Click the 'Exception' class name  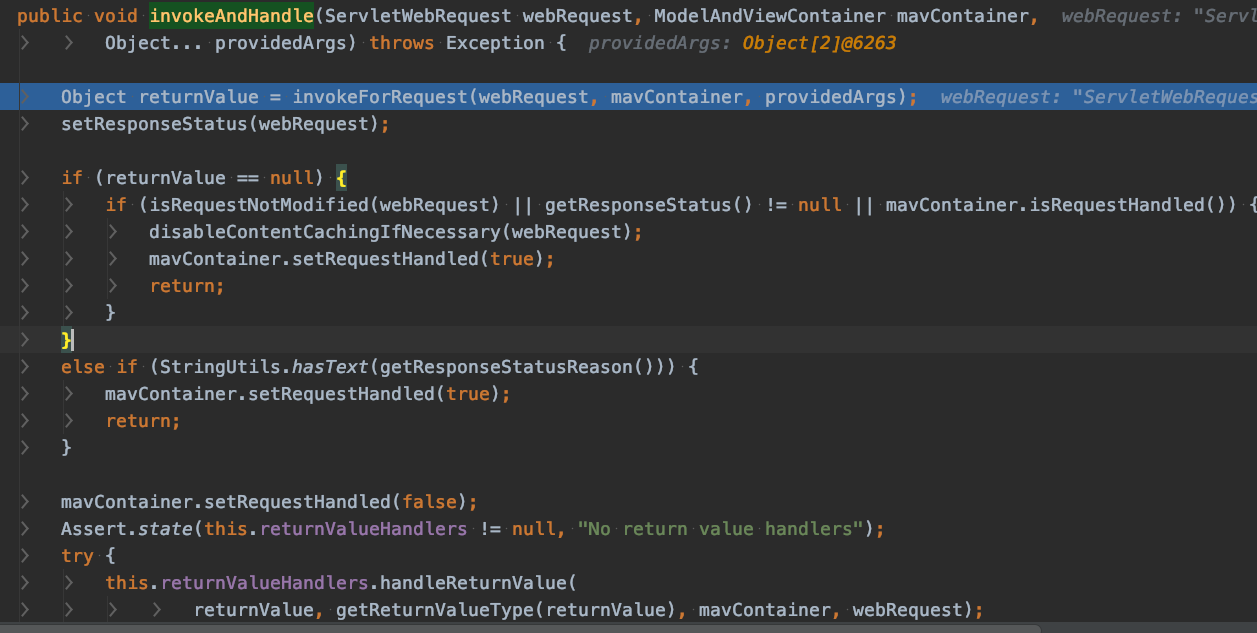pos(495,43)
